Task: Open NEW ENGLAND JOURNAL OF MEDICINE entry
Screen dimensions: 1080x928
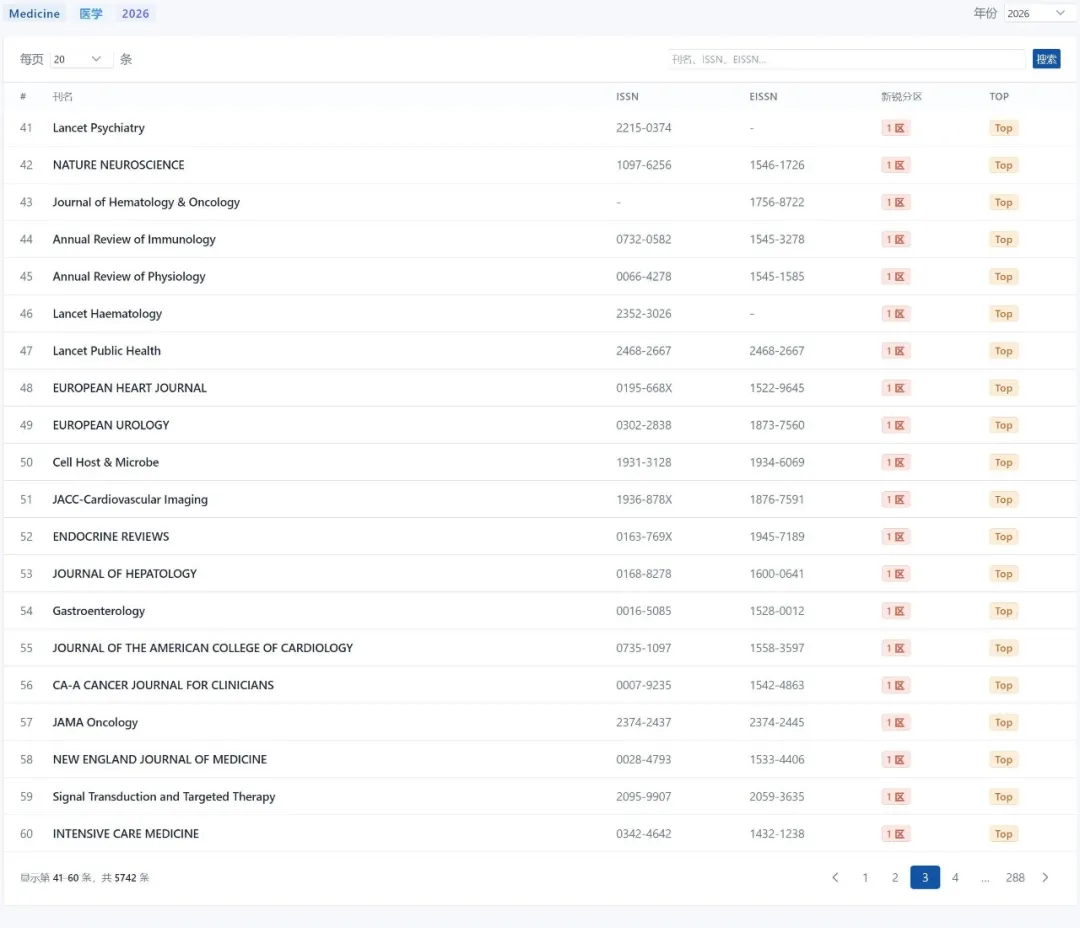Action: (159, 760)
